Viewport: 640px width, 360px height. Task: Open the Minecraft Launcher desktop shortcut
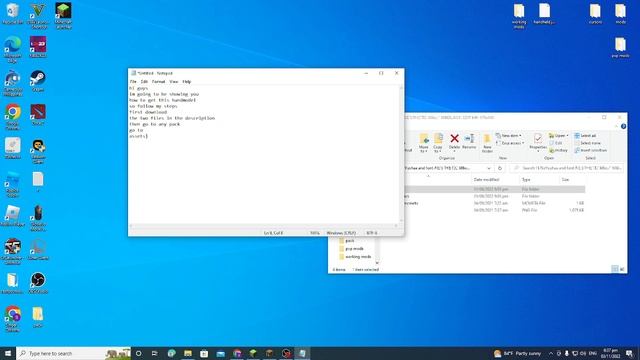point(63,16)
